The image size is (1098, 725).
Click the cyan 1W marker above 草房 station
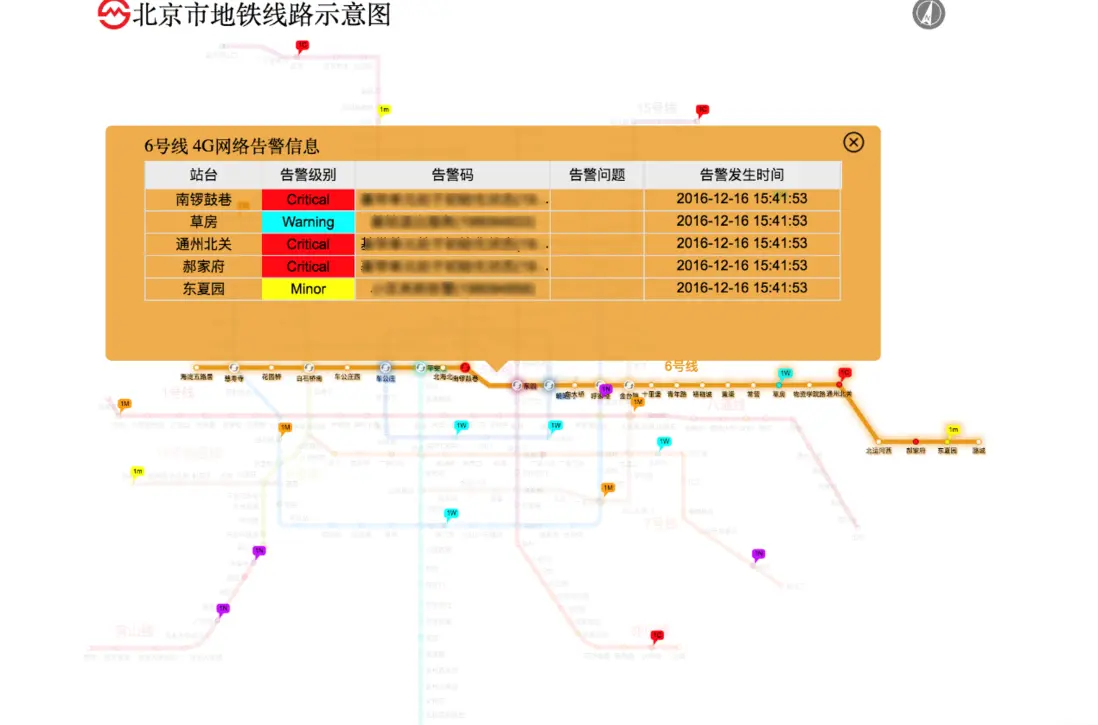[x=785, y=374]
